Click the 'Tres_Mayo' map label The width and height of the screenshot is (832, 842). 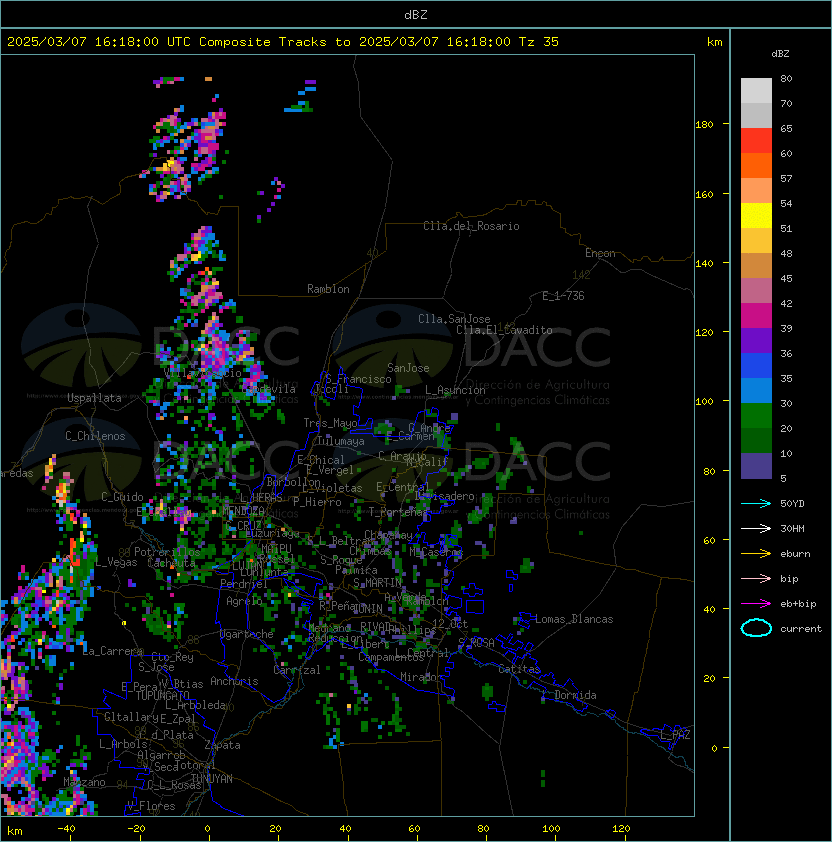pos(330,423)
